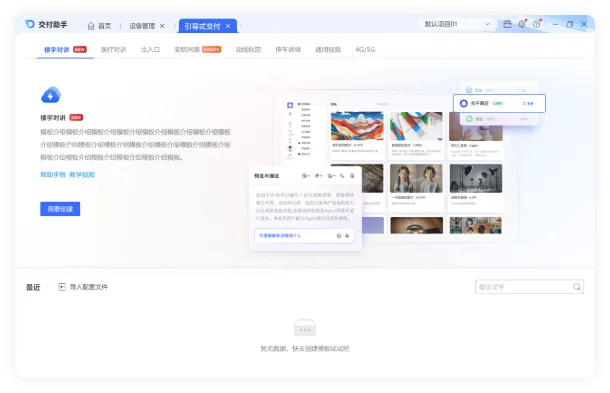The width and height of the screenshot is (610, 393).
Task: Select the 4G/5G category tab
Action: [365, 49]
